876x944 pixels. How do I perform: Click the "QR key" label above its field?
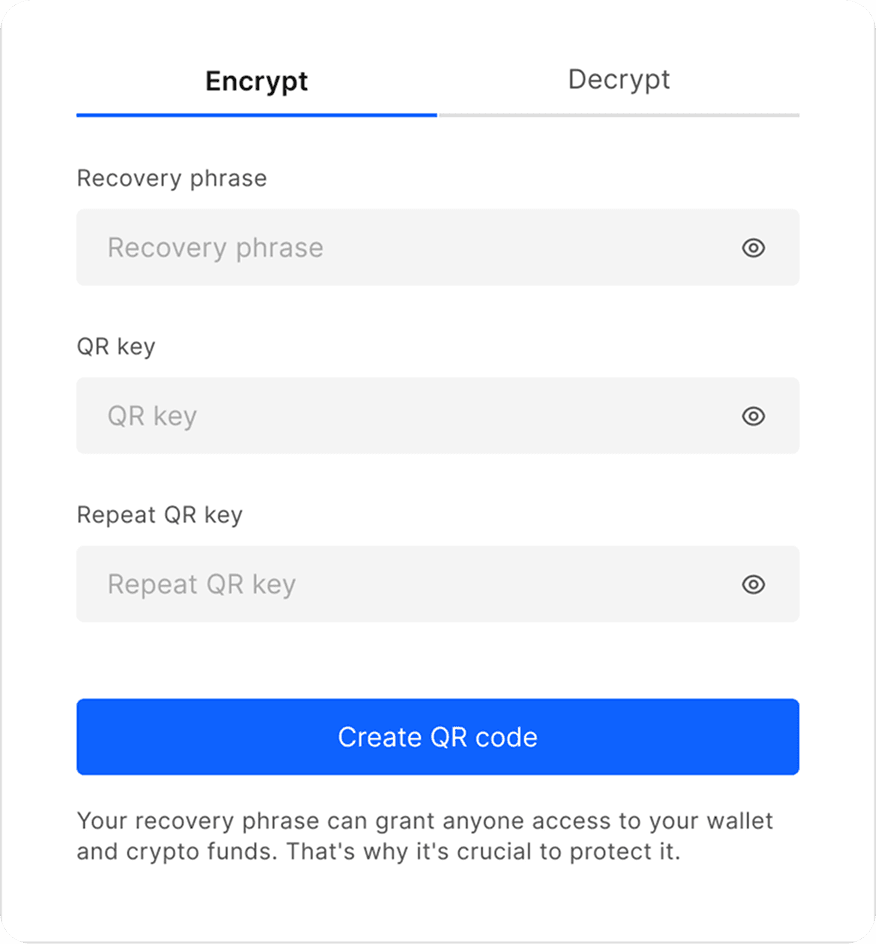point(116,347)
